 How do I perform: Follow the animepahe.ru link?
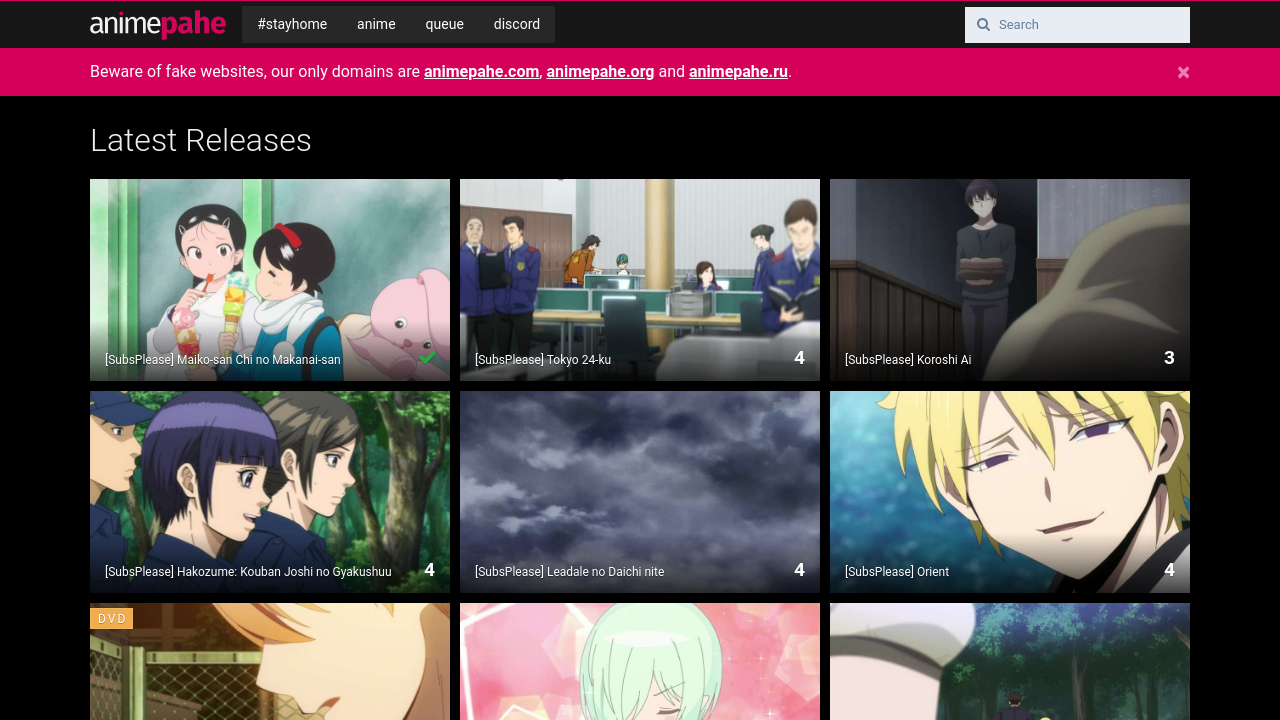(738, 72)
